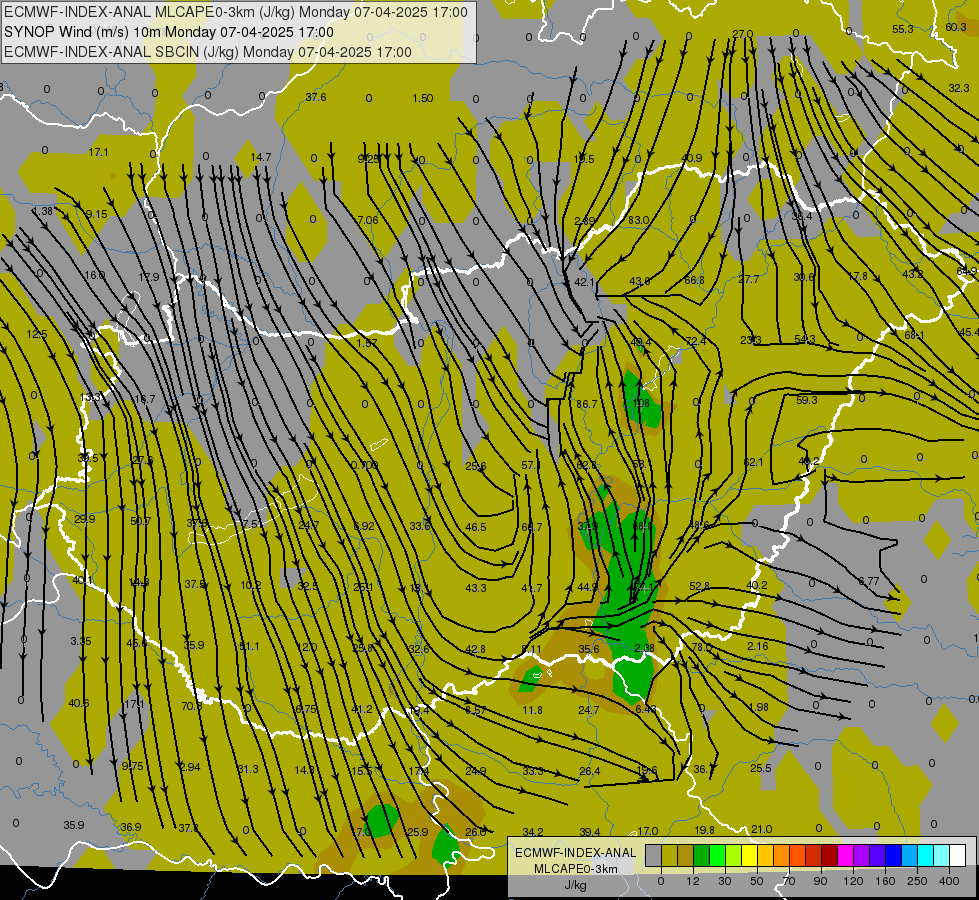Select the magenta legend swatch
This screenshot has width=979, height=900.
[845, 855]
